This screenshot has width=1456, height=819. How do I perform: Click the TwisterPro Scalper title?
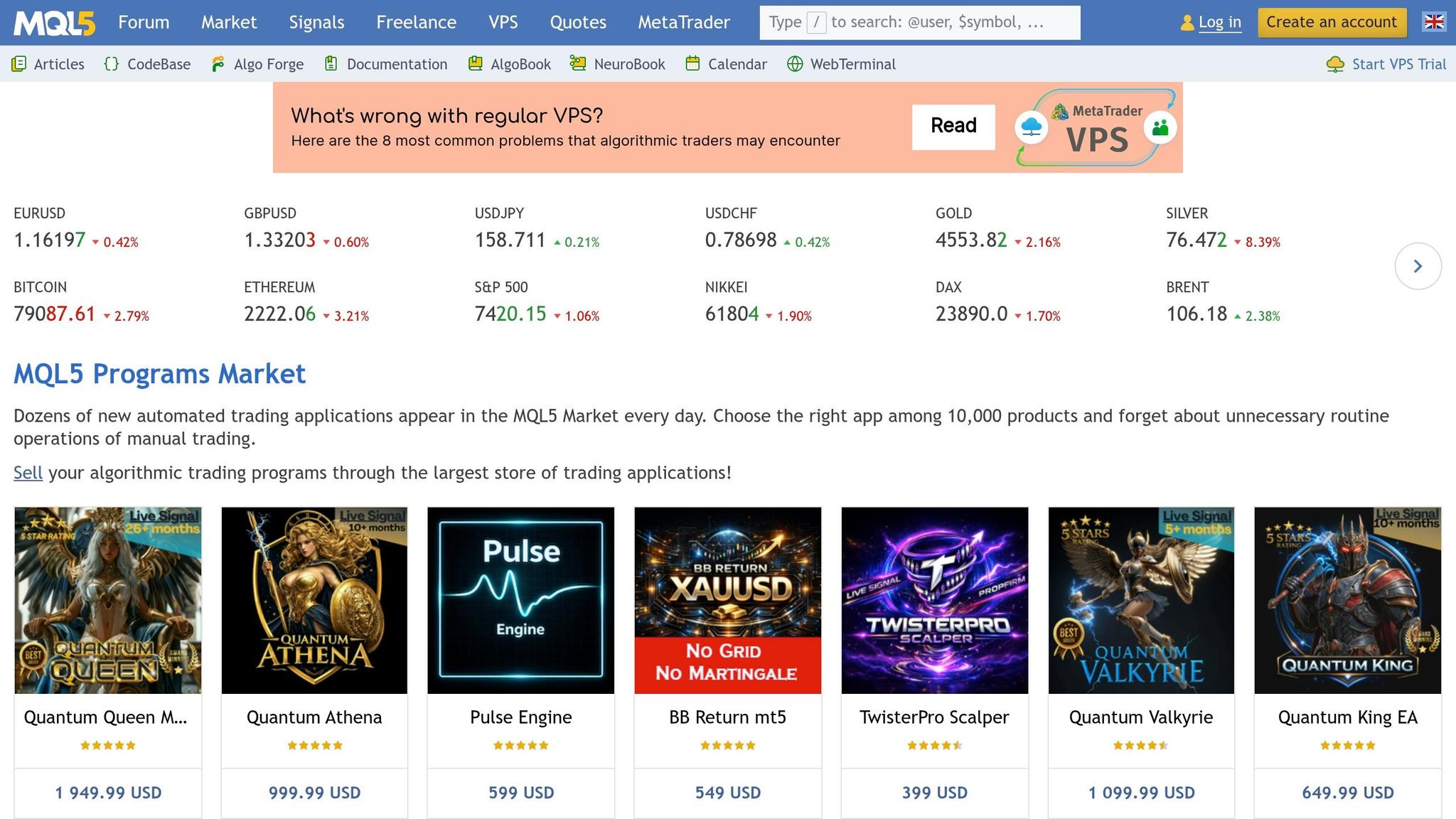935,717
